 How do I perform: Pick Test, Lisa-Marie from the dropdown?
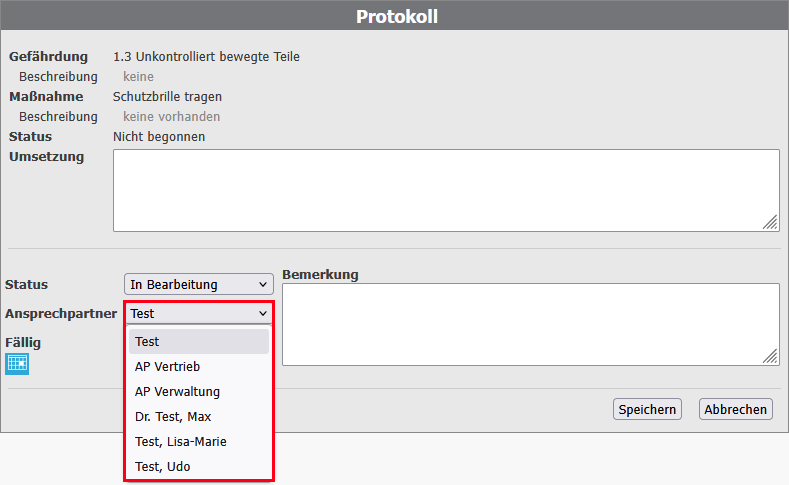click(199, 442)
